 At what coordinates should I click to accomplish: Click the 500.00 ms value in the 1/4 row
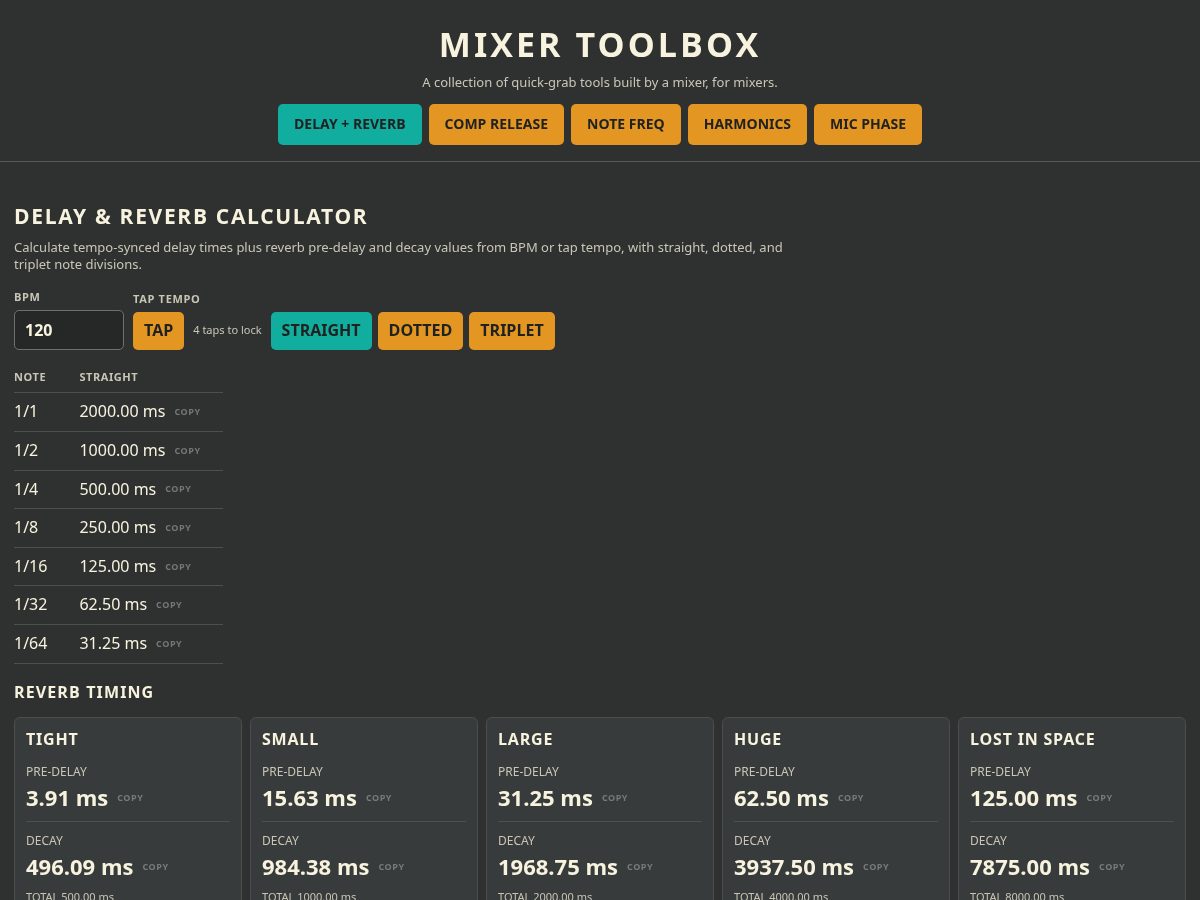pyautogui.click(x=118, y=489)
